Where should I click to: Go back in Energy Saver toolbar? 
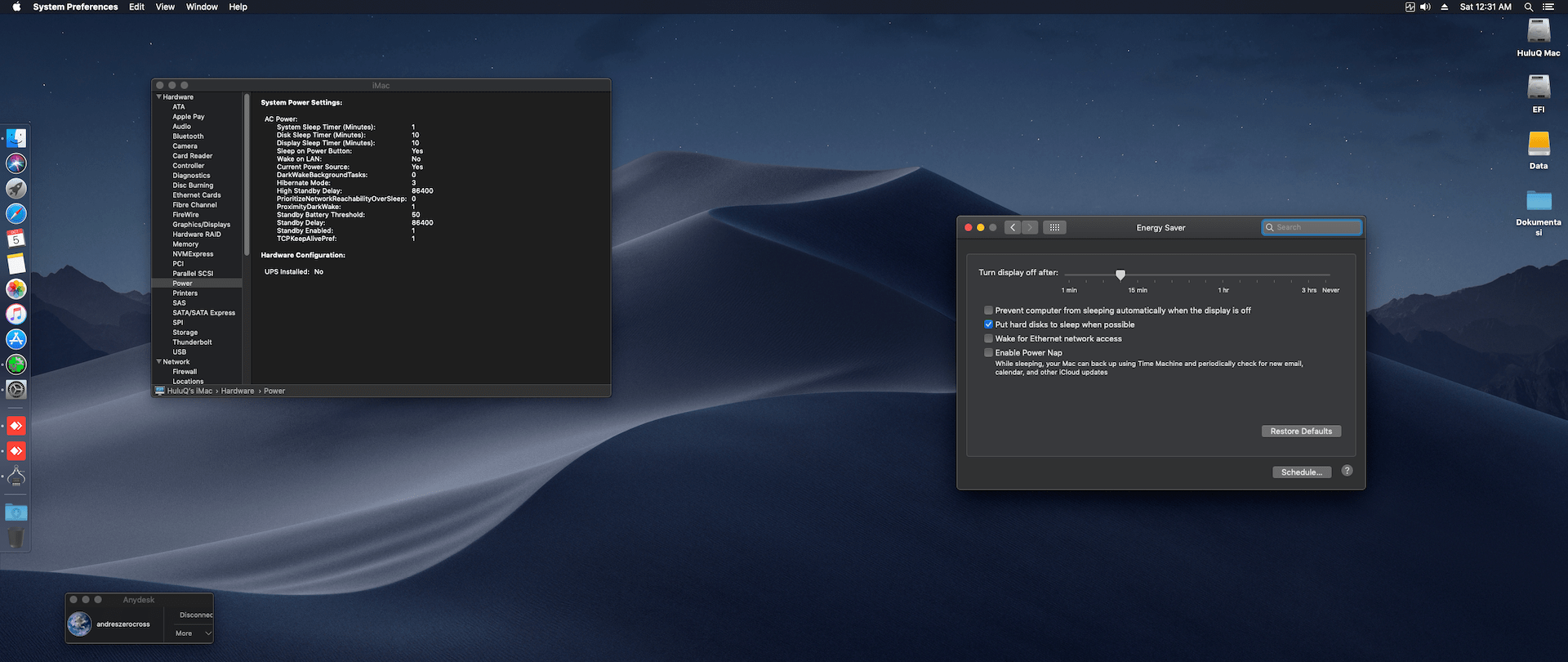pos(1013,227)
